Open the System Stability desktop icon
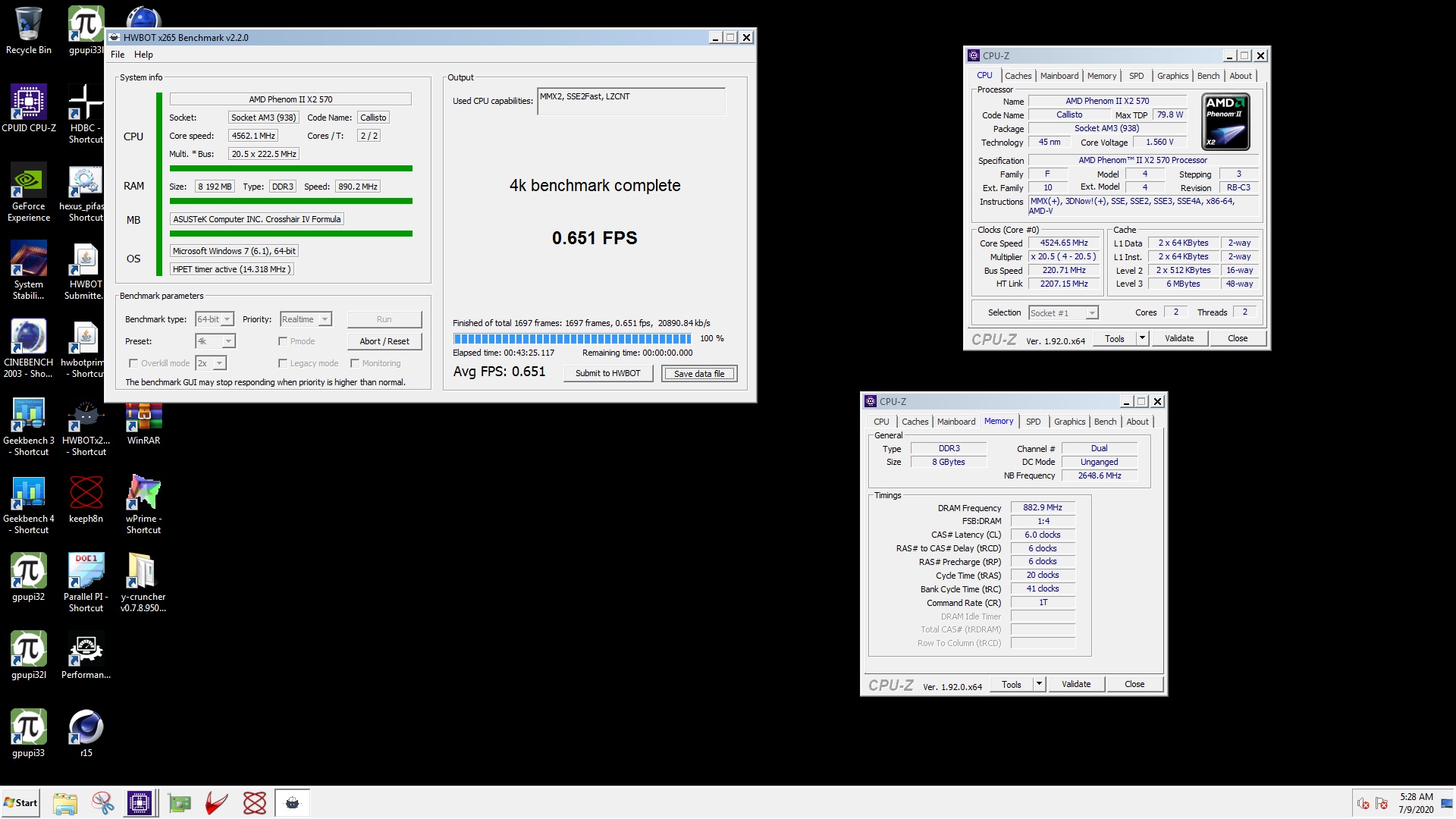Viewport: 1456px width, 819px height. click(28, 270)
